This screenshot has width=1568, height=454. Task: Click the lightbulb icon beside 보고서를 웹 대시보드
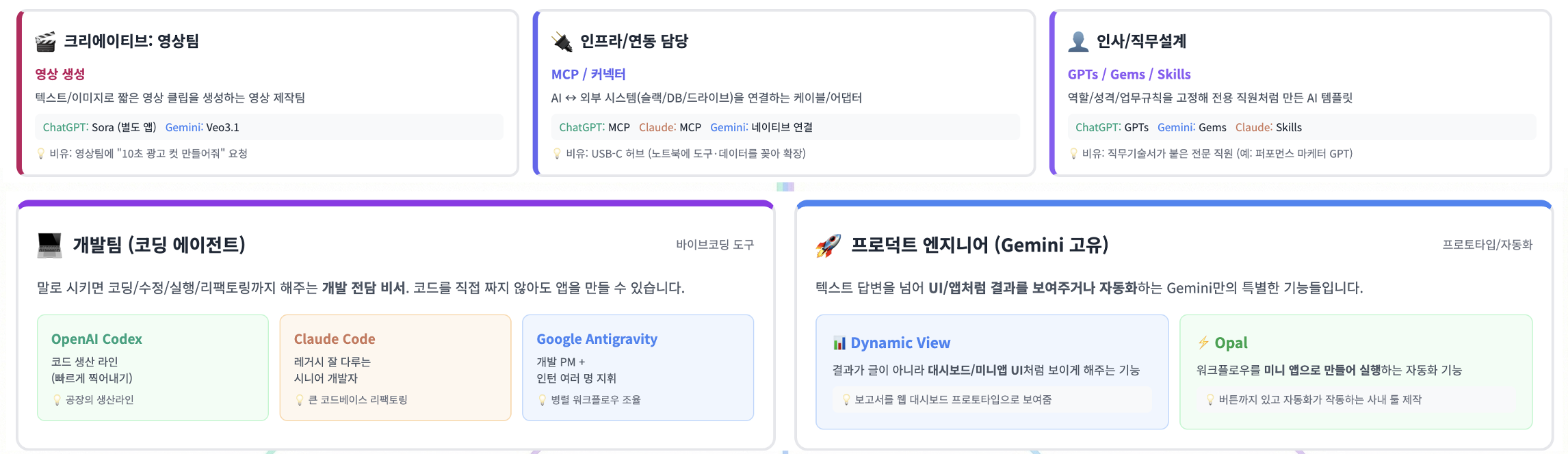tap(846, 400)
